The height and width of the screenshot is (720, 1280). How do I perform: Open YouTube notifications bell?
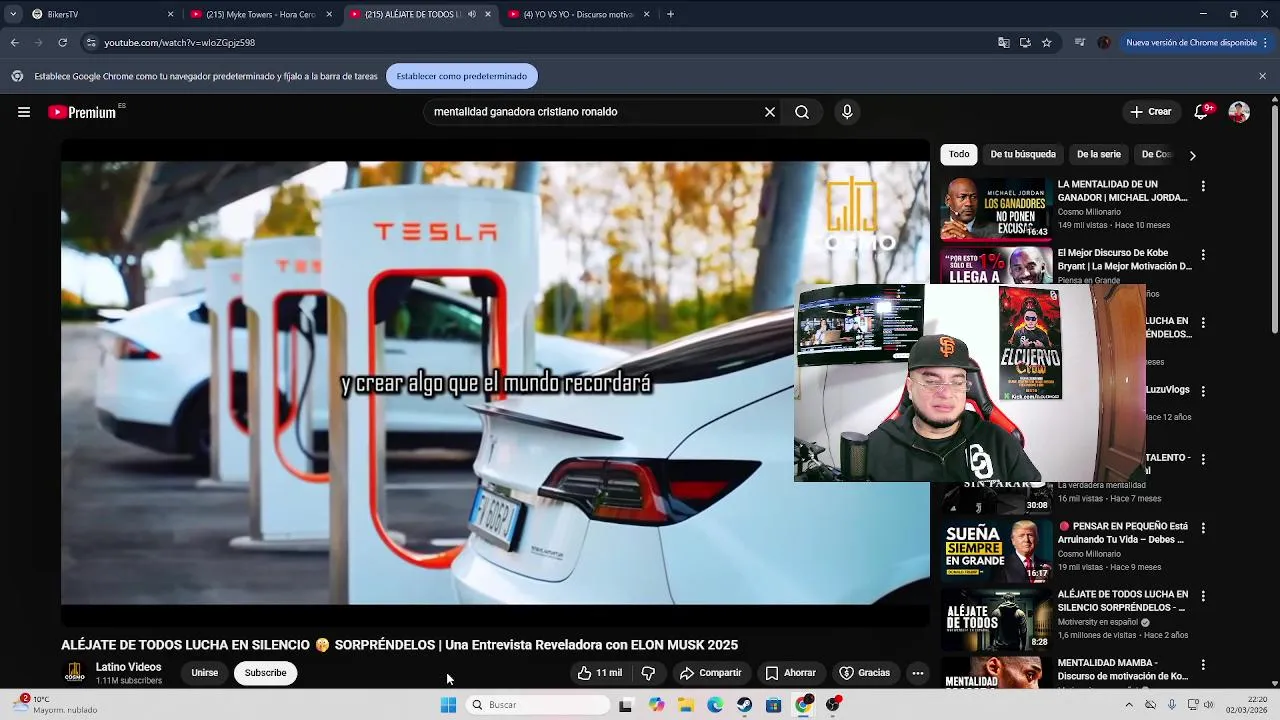[1201, 112]
